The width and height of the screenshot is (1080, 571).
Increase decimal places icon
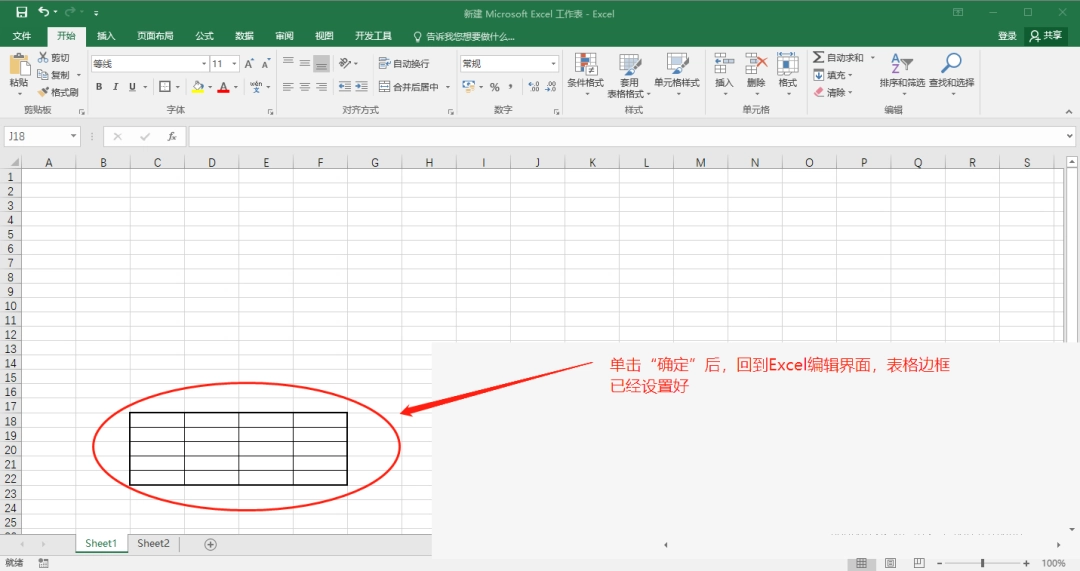point(534,87)
